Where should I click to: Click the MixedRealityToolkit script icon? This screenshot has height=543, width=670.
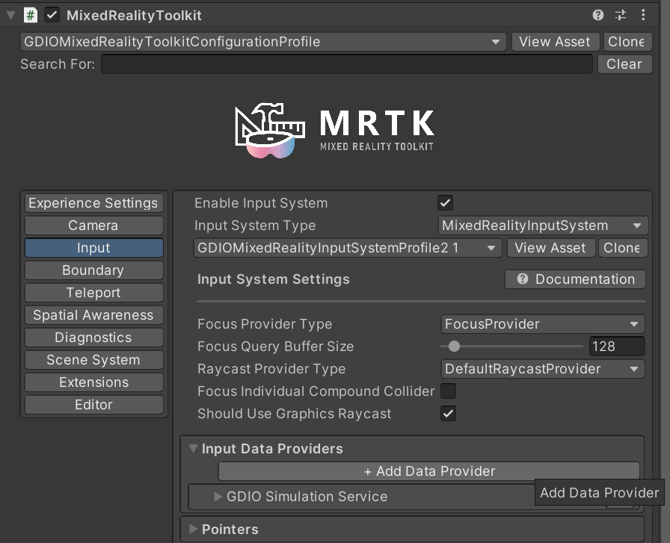pyautogui.click(x=31, y=15)
